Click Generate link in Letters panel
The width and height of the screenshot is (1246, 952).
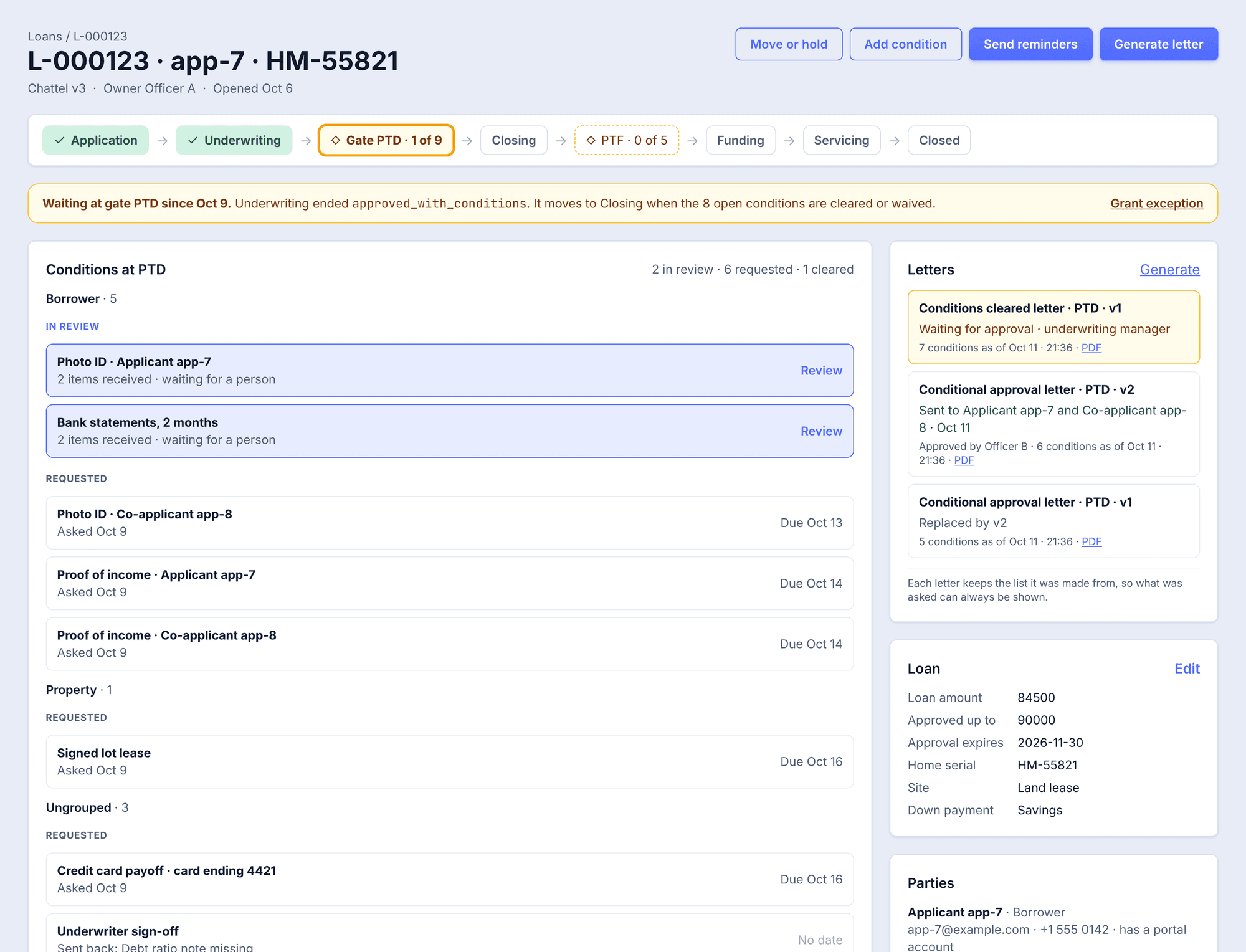[1169, 270]
